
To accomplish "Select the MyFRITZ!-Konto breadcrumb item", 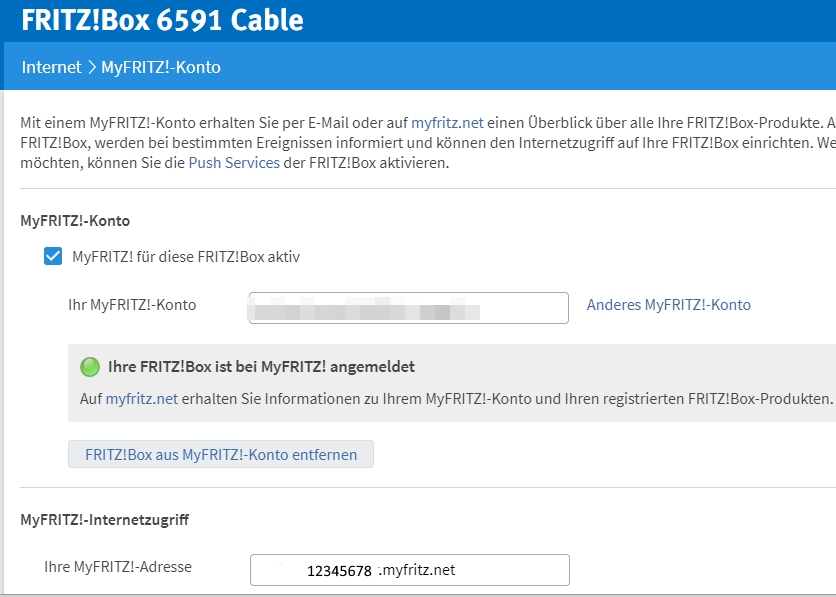I will pyautogui.click(x=160, y=68).
